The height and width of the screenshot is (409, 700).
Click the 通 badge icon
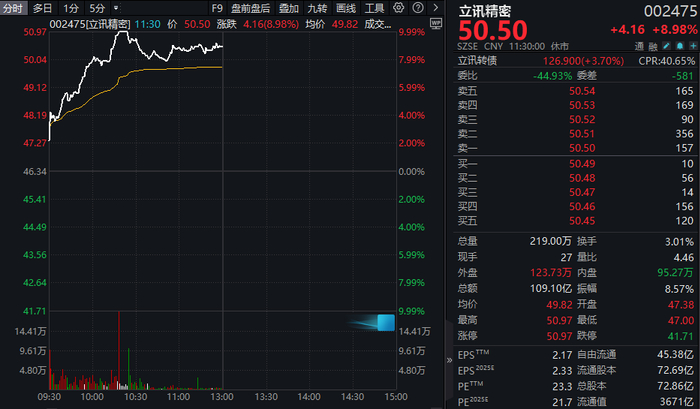pos(639,46)
